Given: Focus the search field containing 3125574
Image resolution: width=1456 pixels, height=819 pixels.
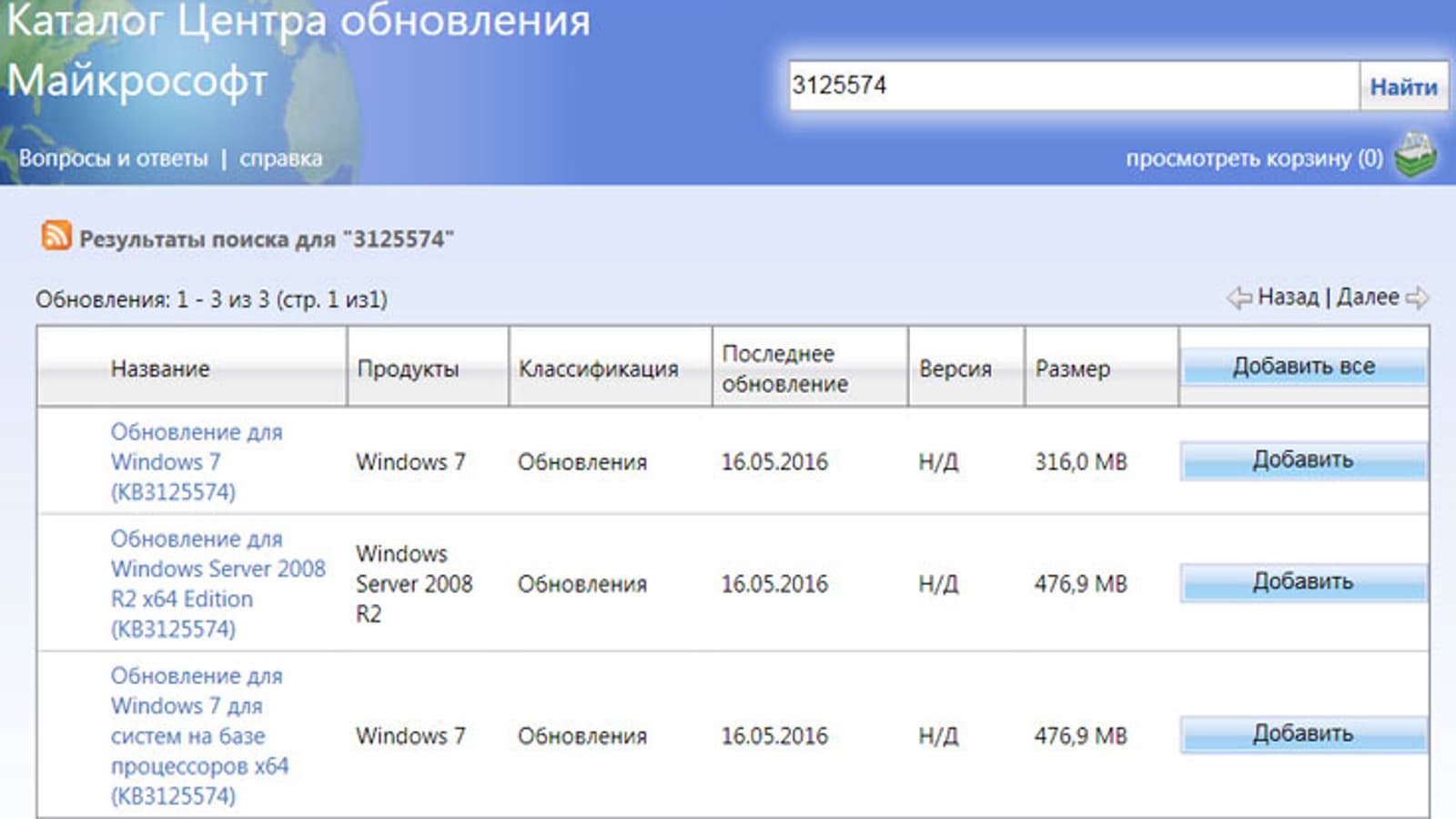Looking at the screenshot, I should coord(1074,86).
